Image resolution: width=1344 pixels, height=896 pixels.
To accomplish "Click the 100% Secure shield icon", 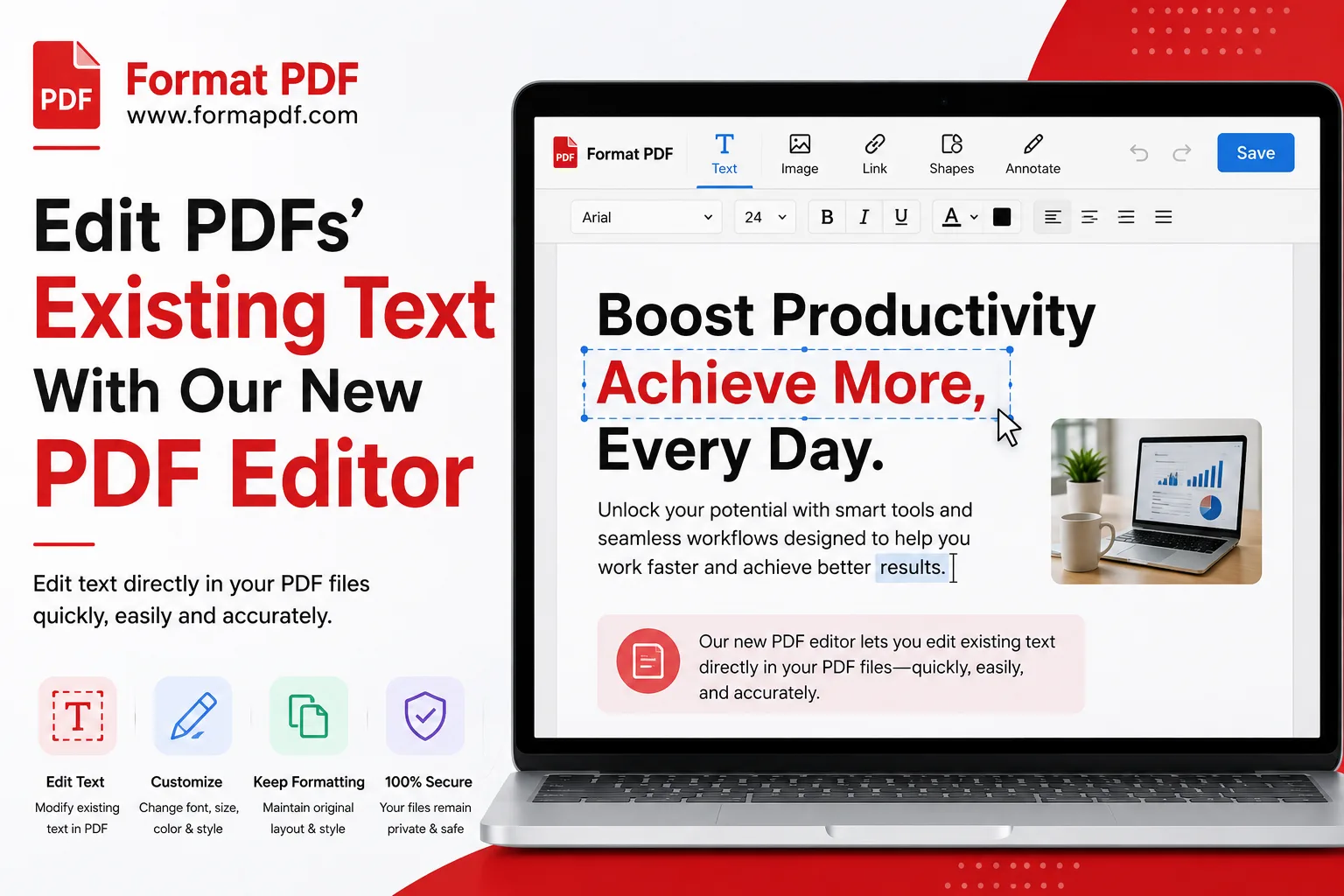I will coord(425,716).
